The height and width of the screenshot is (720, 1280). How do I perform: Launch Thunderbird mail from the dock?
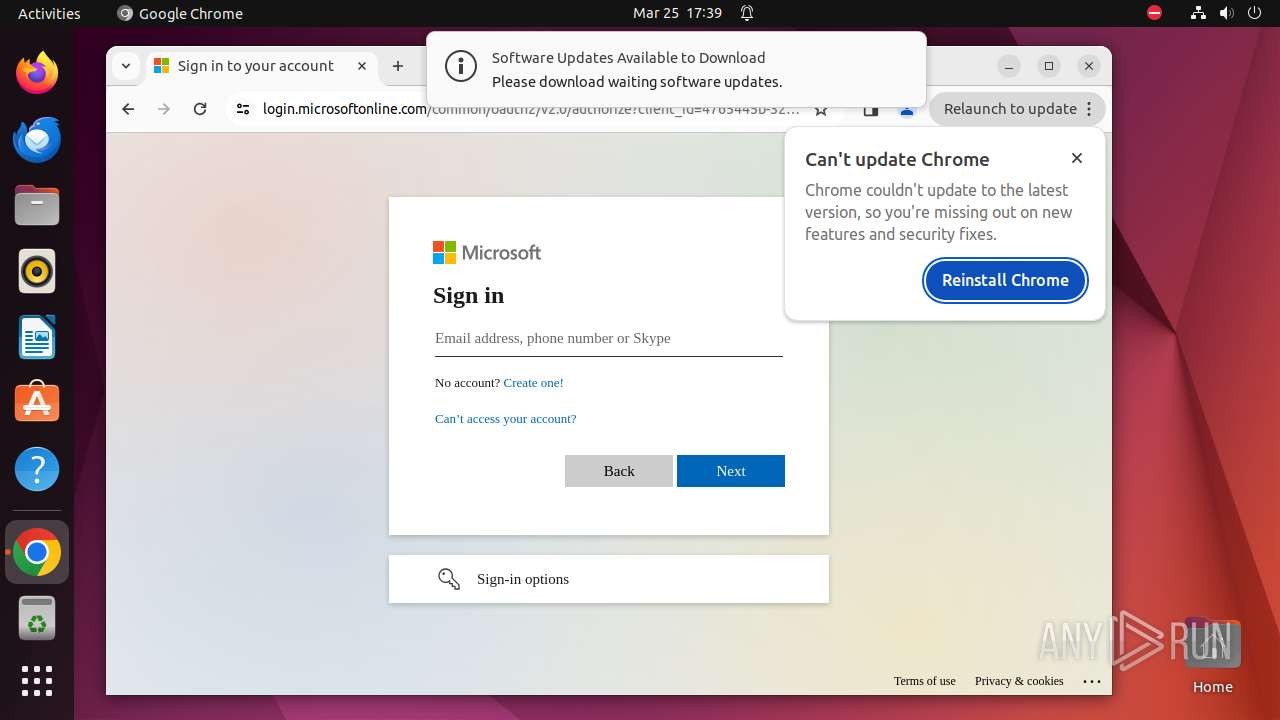pos(37,139)
